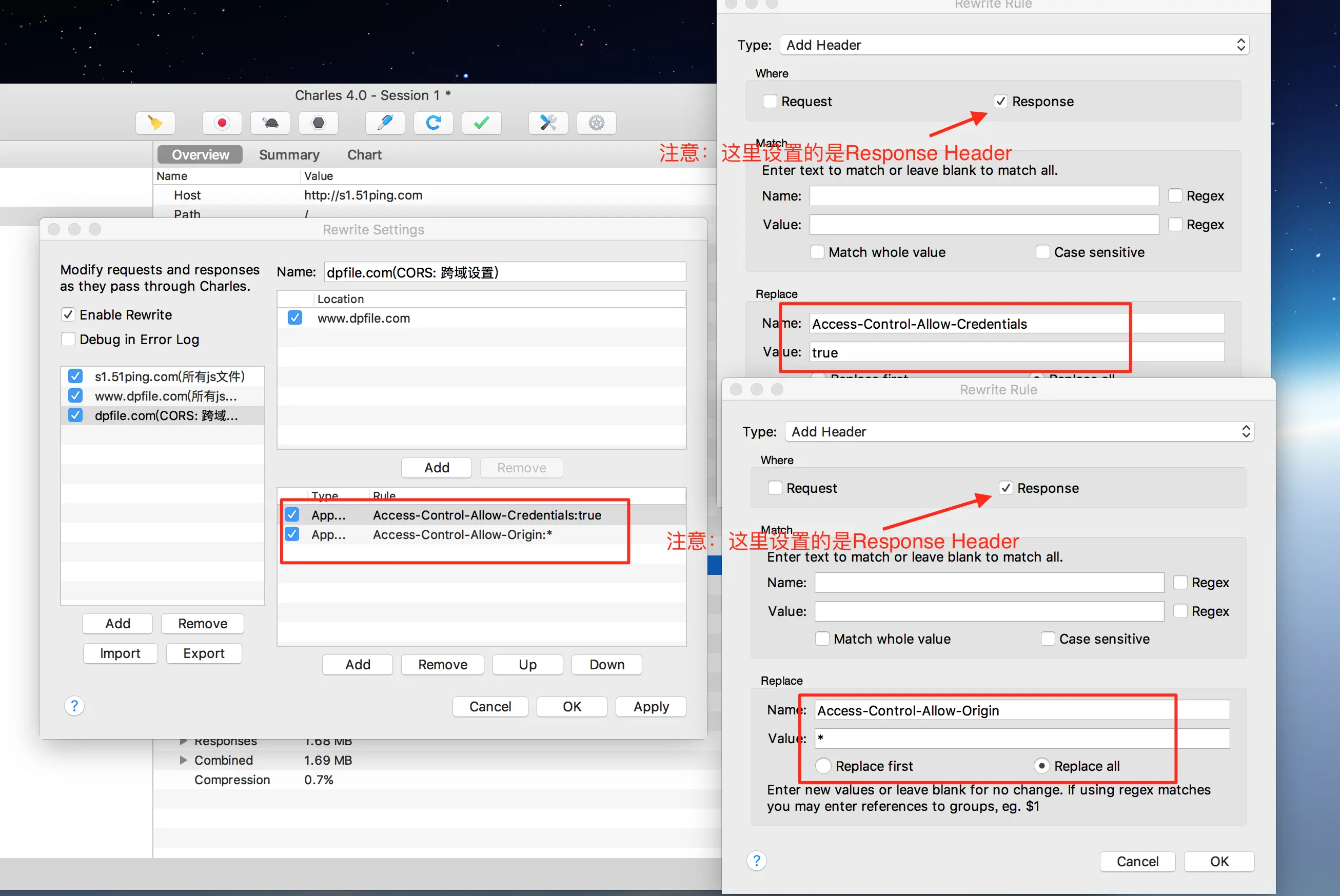Click rewrite set Name input field
This screenshot has width=1340, height=896.
[505, 272]
